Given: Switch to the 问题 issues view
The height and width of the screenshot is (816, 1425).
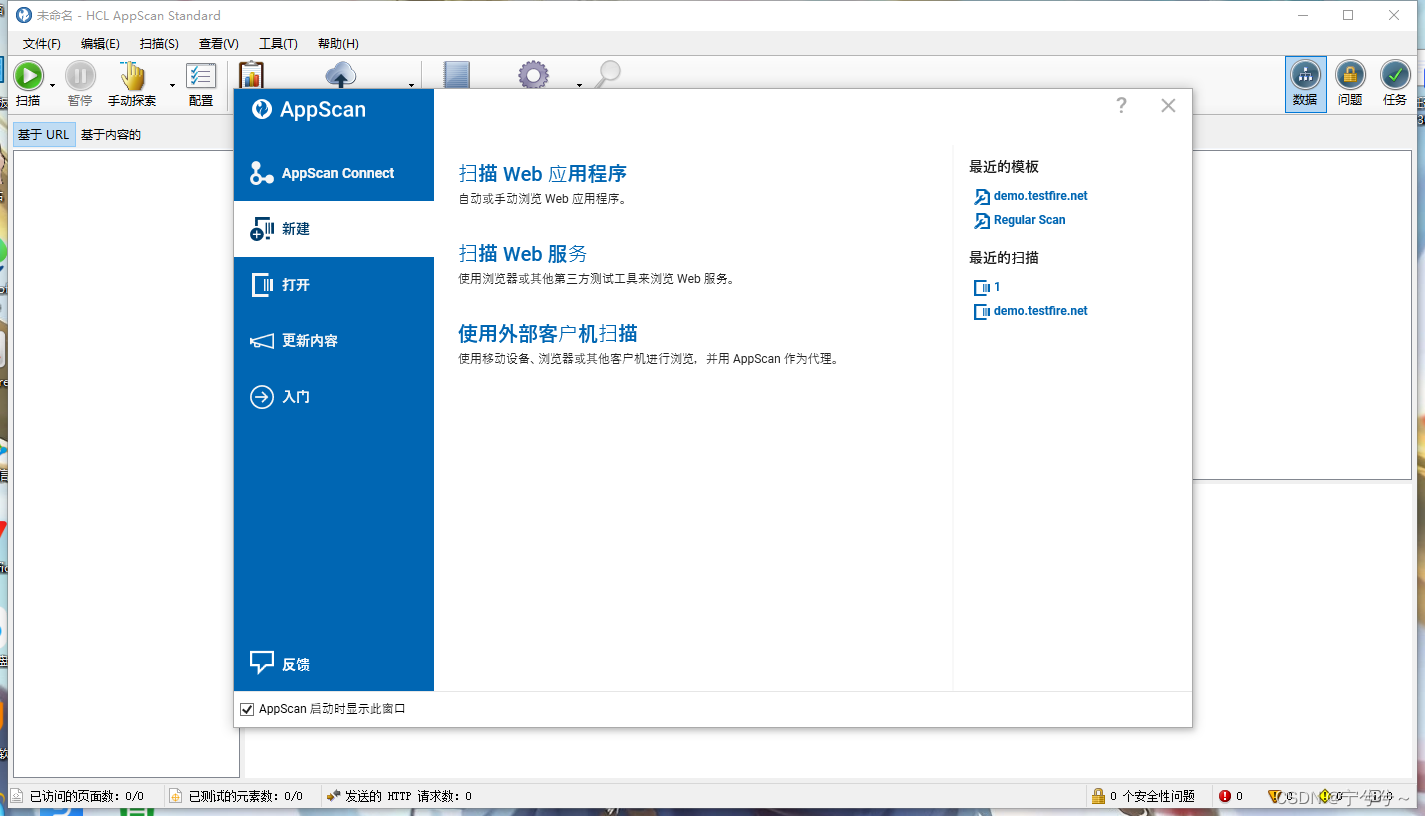Looking at the screenshot, I should click(x=1350, y=84).
